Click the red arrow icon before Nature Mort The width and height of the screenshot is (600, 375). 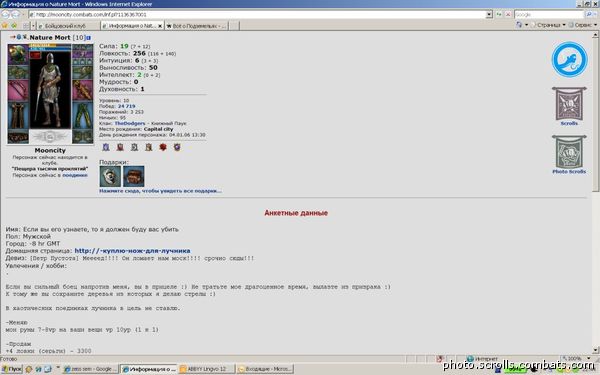point(12,37)
